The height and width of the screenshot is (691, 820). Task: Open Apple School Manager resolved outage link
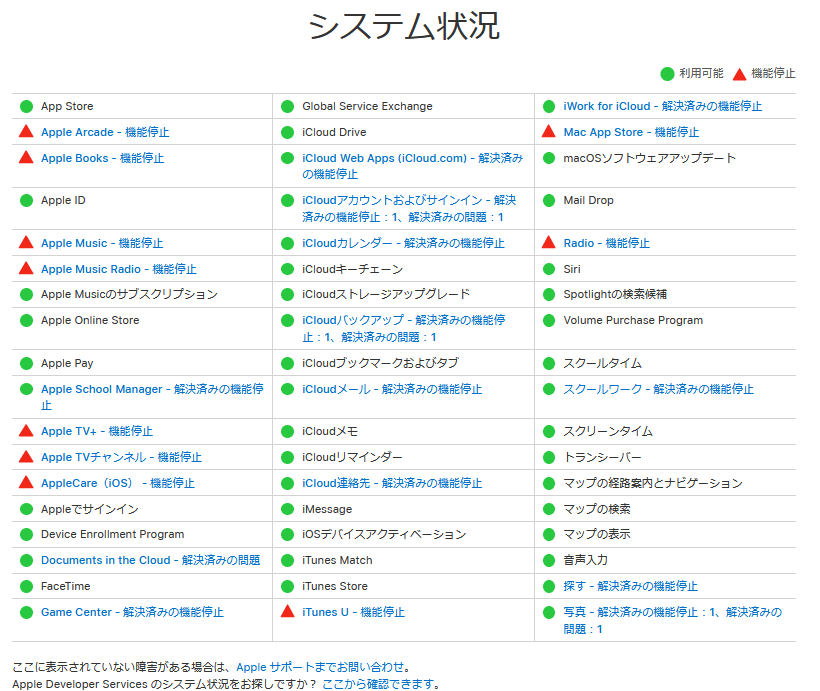(x=152, y=397)
